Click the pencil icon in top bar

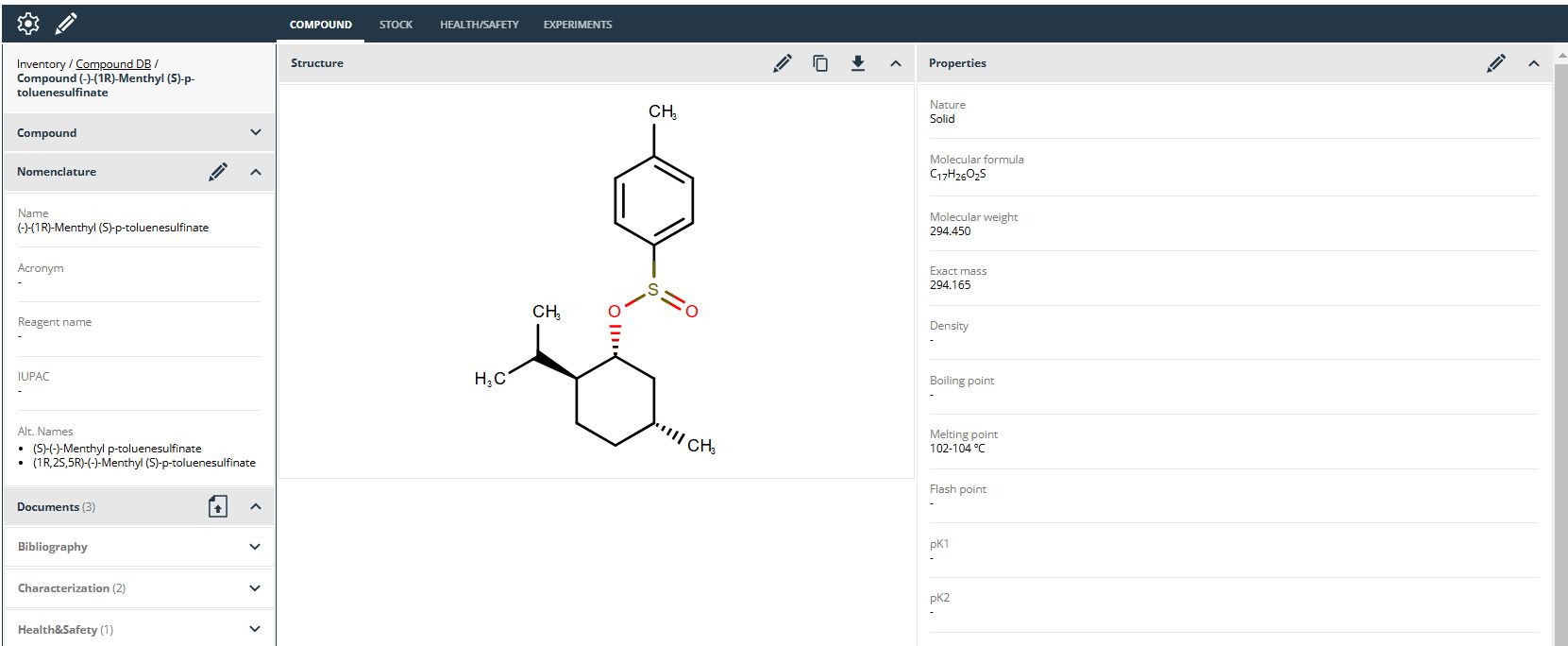(66, 24)
